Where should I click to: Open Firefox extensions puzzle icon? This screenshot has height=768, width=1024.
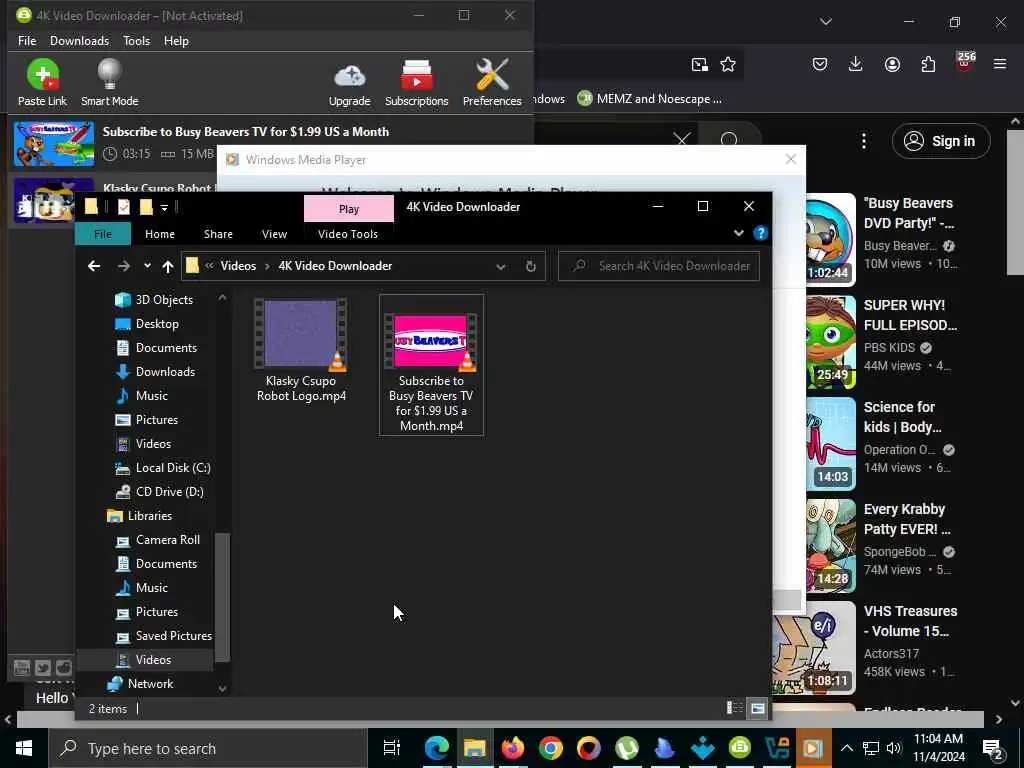coord(928,64)
